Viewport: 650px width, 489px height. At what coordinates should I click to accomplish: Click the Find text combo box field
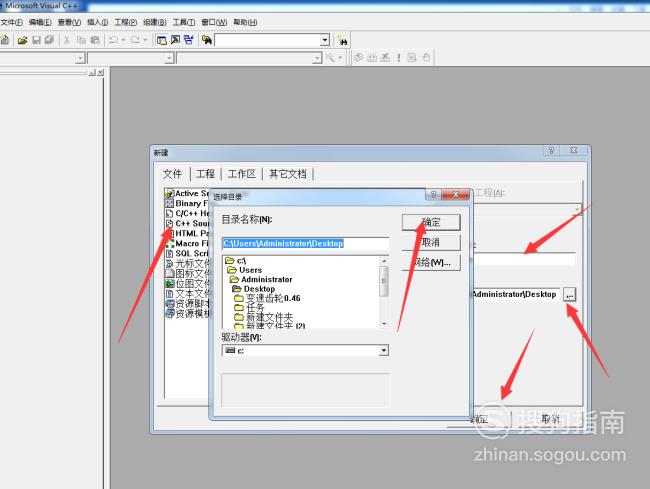pyautogui.click(x=268, y=40)
